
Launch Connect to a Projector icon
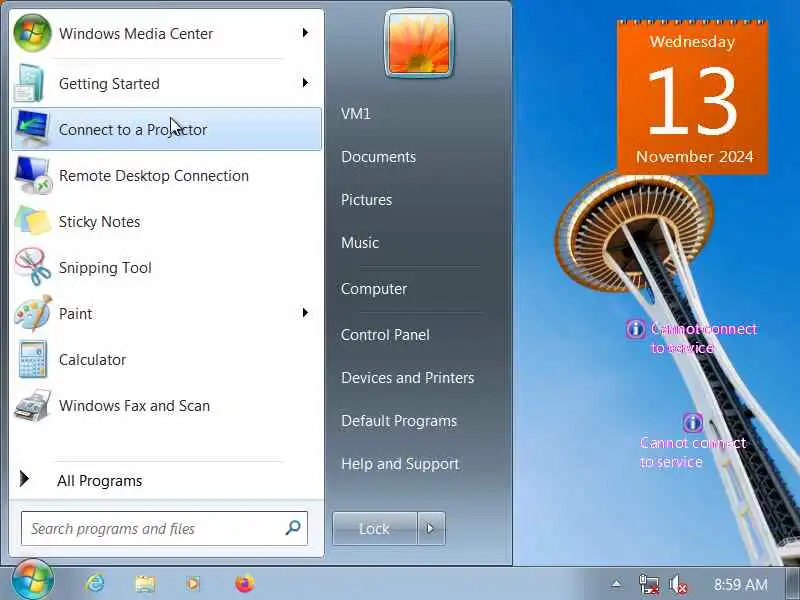tap(32, 129)
